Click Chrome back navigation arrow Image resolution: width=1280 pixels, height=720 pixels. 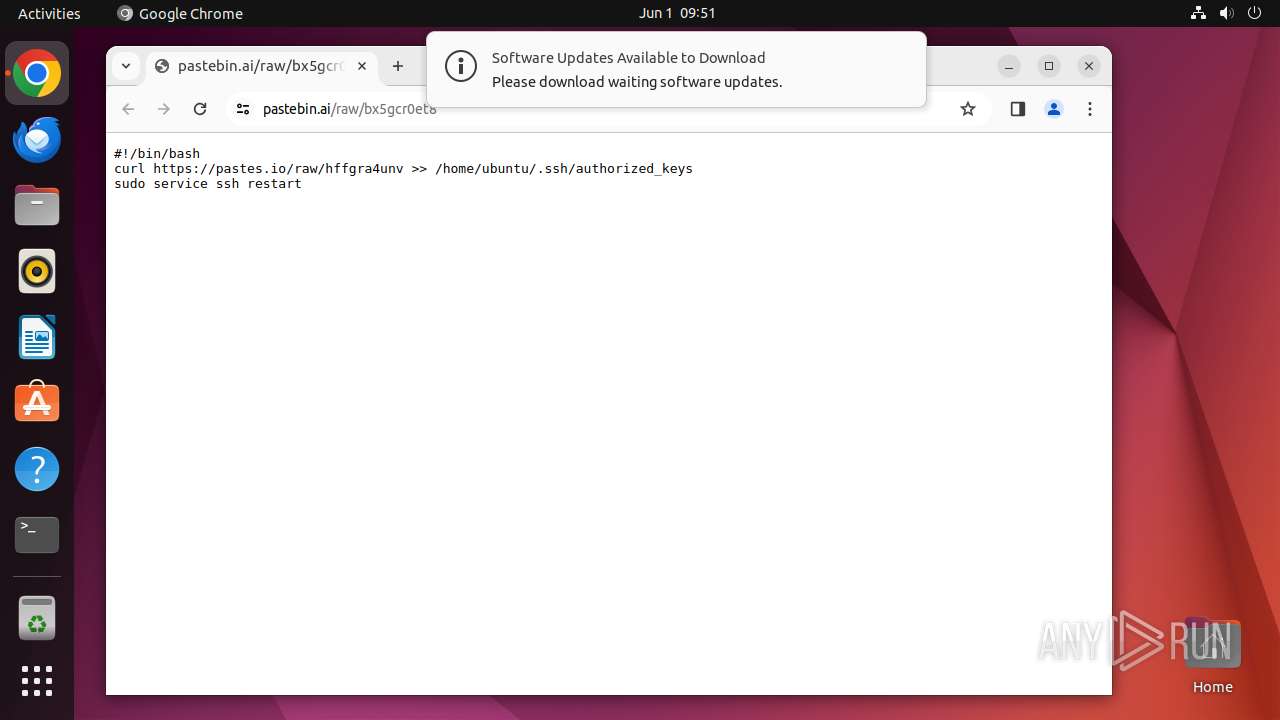[x=128, y=109]
